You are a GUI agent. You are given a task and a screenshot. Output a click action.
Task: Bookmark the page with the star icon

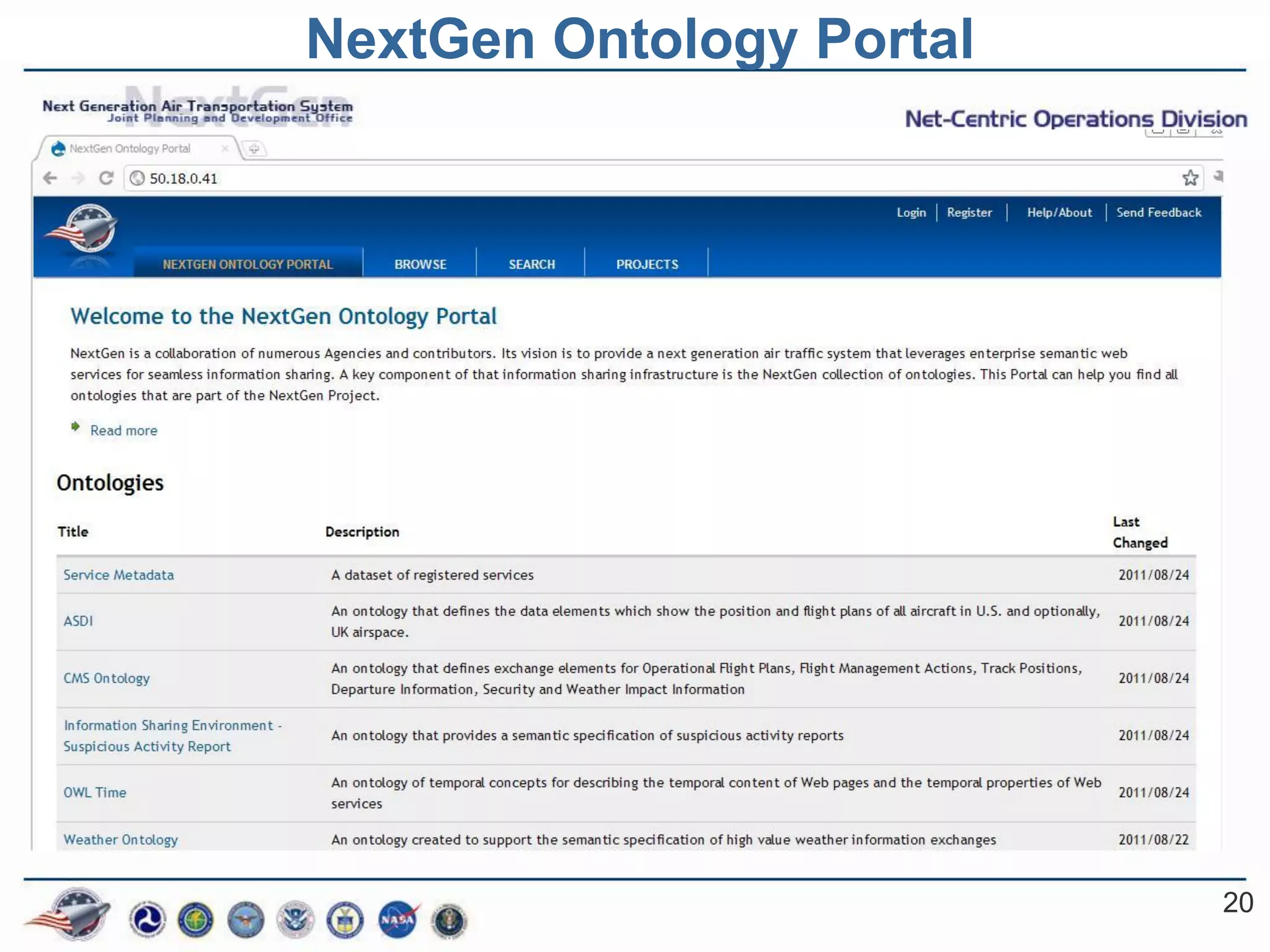(1190, 178)
